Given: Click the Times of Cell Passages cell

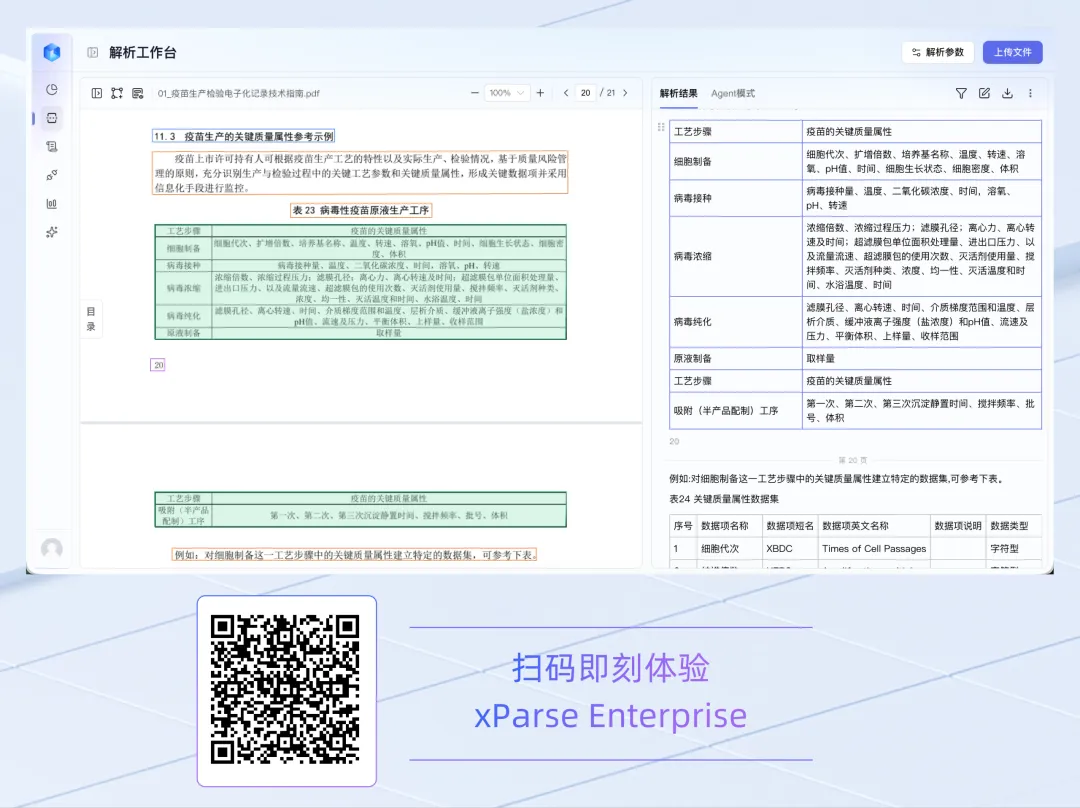Looking at the screenshot, I should point(873,548).
